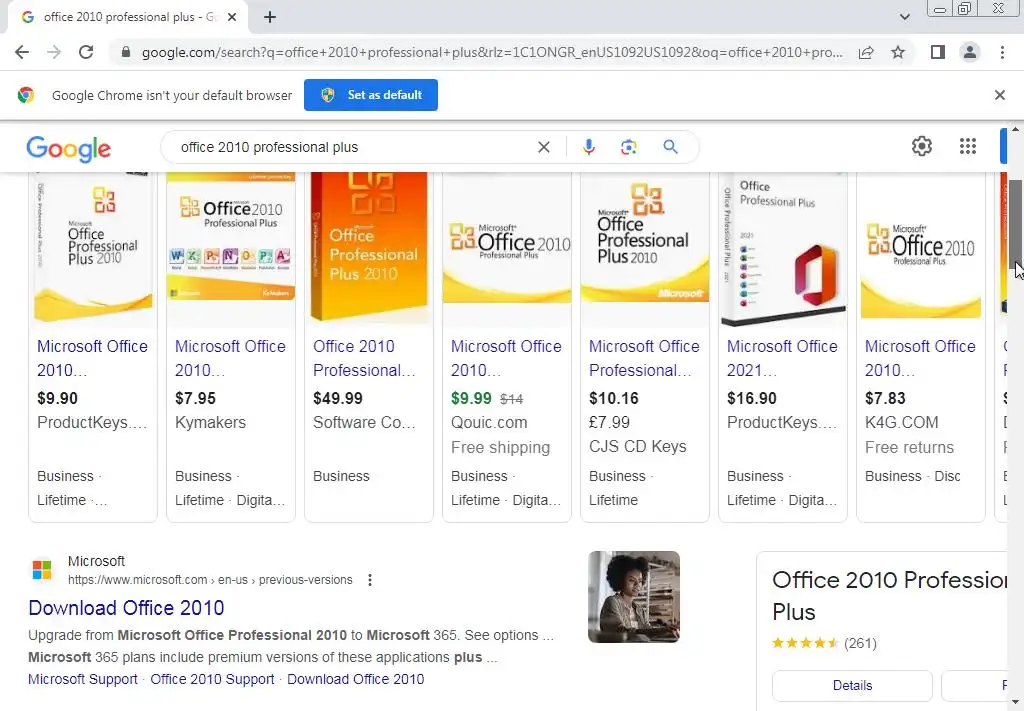Click the Download Office 2010 sitelink
This screenshot has height=711, width=1024.
pos(355,679)
